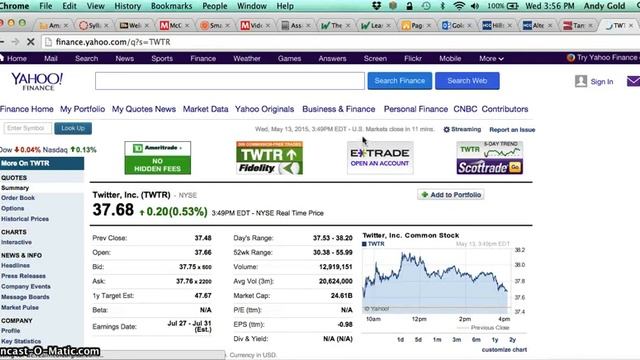
Task: Open Message Boards in sidebar
Action: [x=25, y=297]
